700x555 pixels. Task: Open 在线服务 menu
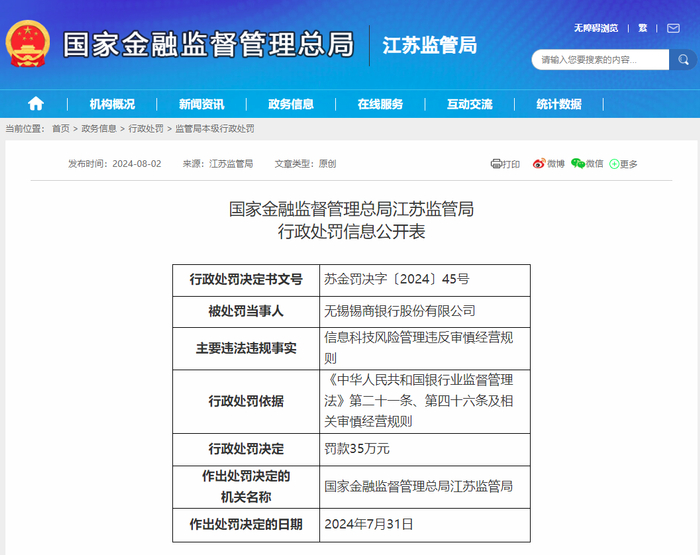(380, 104)
